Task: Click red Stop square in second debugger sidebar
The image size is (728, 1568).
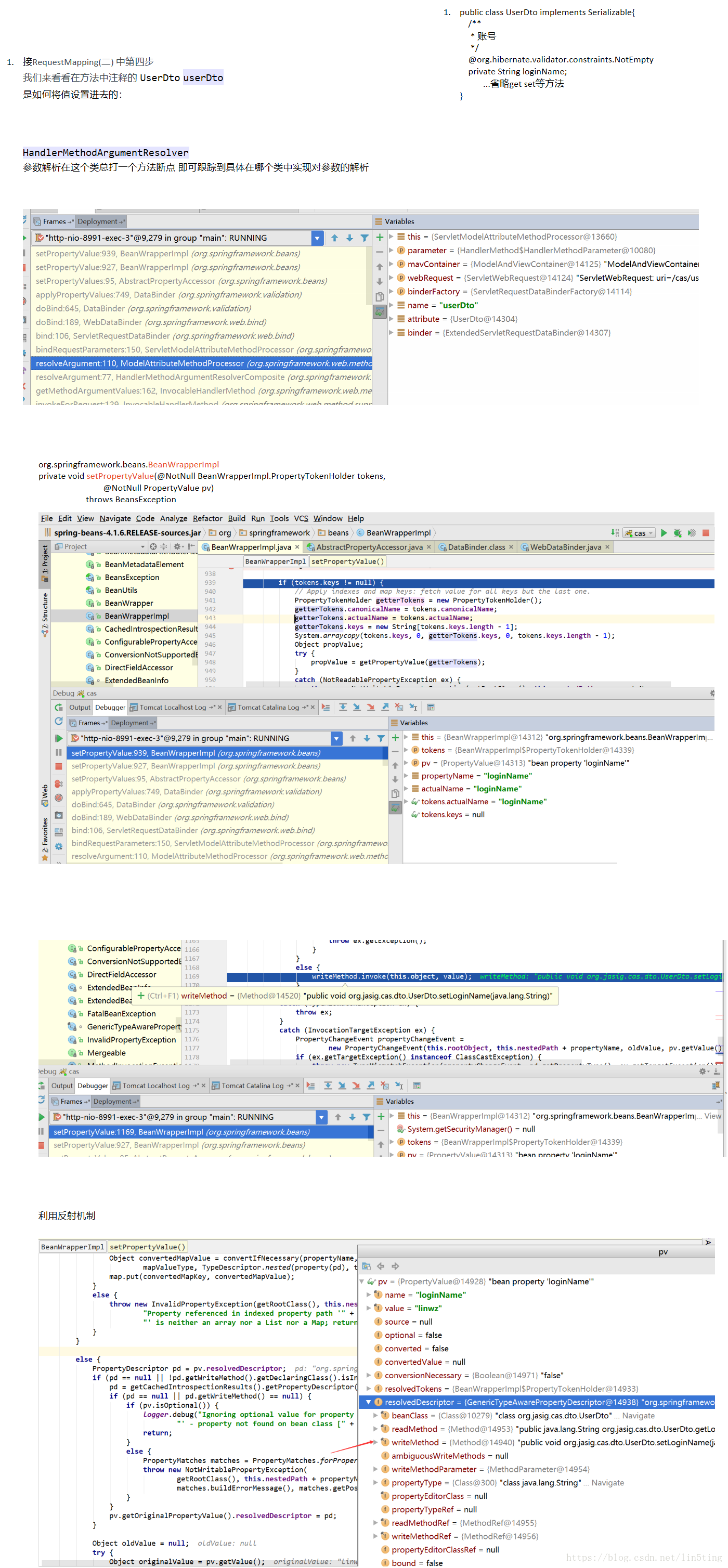Action: click(x=58, y=766)
